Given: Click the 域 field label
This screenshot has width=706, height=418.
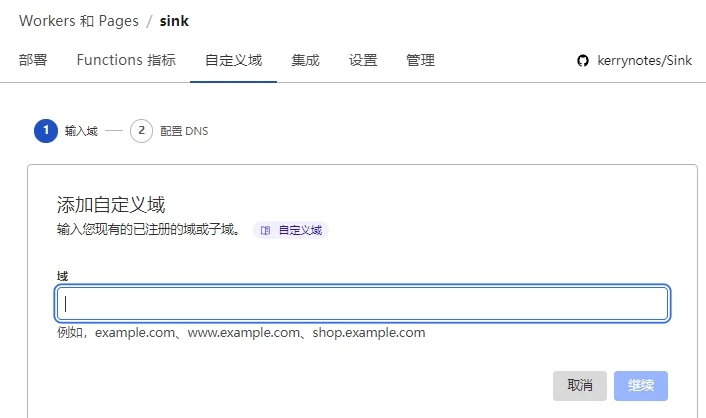Looking at the screenshot, I should point(62,276).
